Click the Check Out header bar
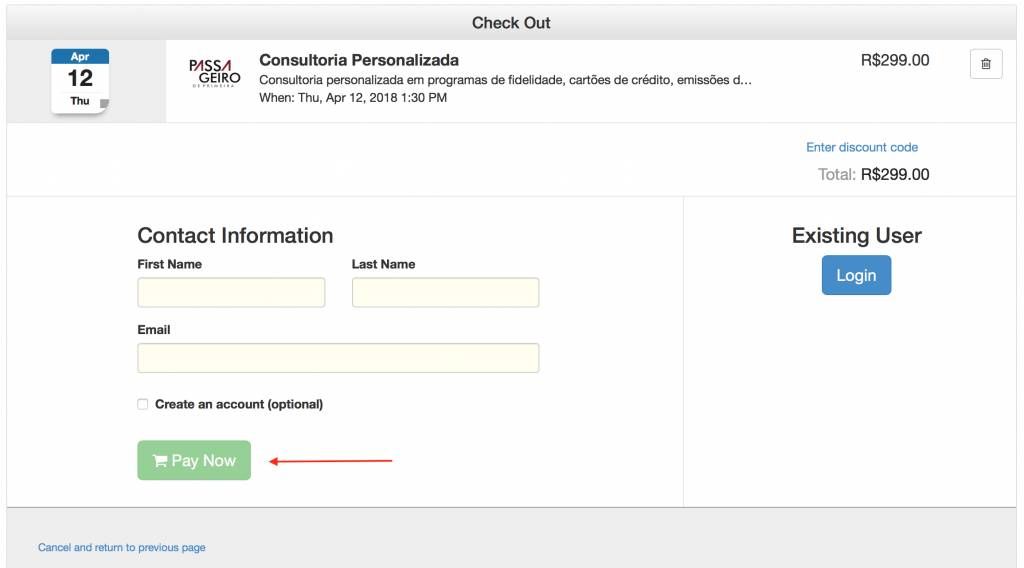 click(x=511, y=23)
